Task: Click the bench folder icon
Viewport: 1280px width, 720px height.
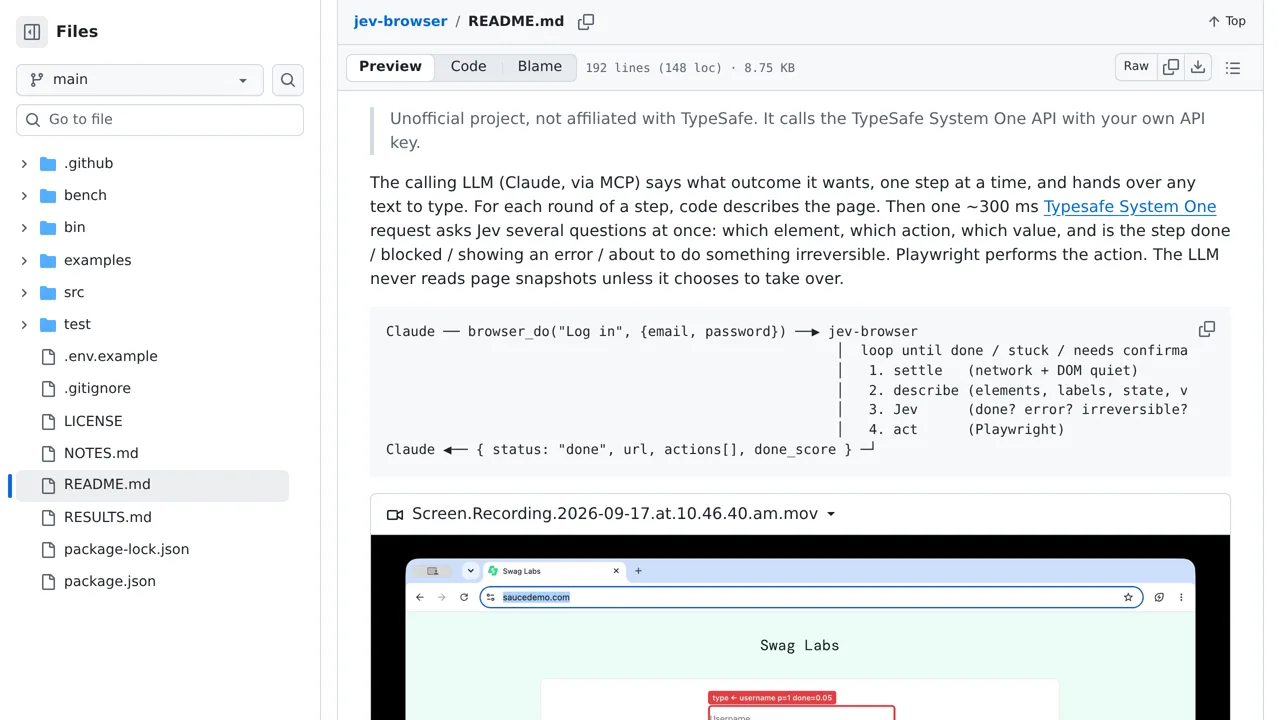Action: 48,195
